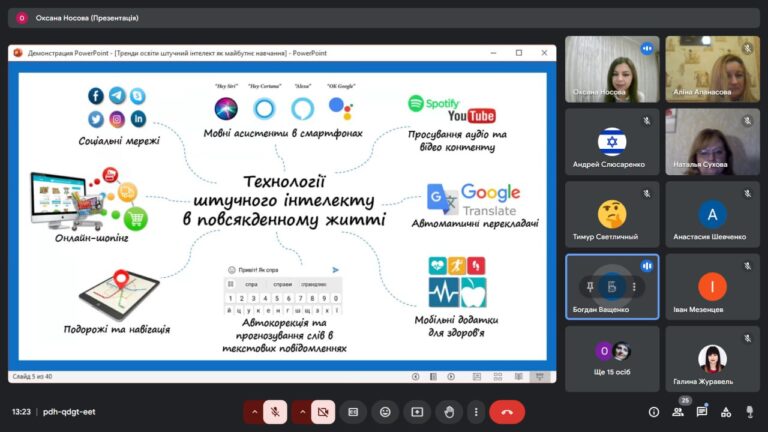Image resolution: width=768 pixels, height=432 pixels.
Task: Go to next slide in PowerPoint status bar
Action: [x=451, y=377]
